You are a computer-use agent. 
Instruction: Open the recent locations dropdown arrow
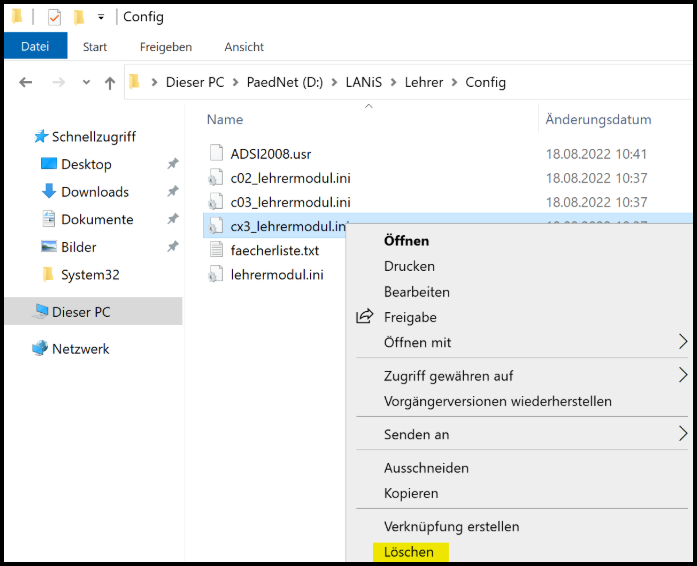coord(86,83)
